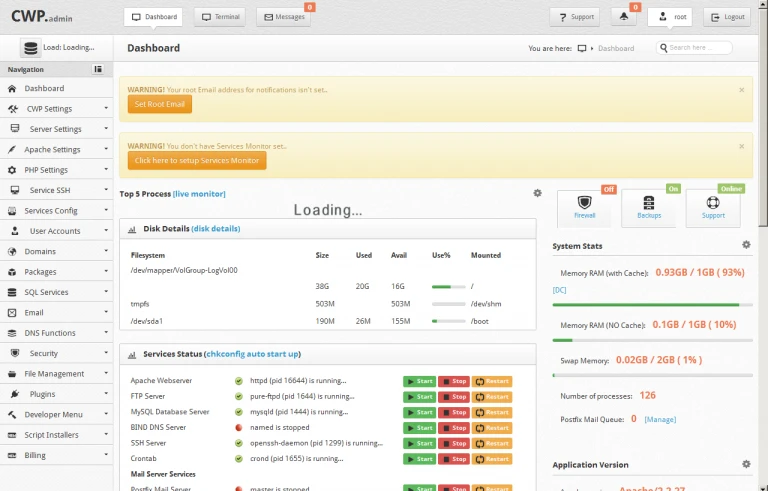Click the BIND DNS stopped status indicator
The image size is (768, 491).
[239, 428]
